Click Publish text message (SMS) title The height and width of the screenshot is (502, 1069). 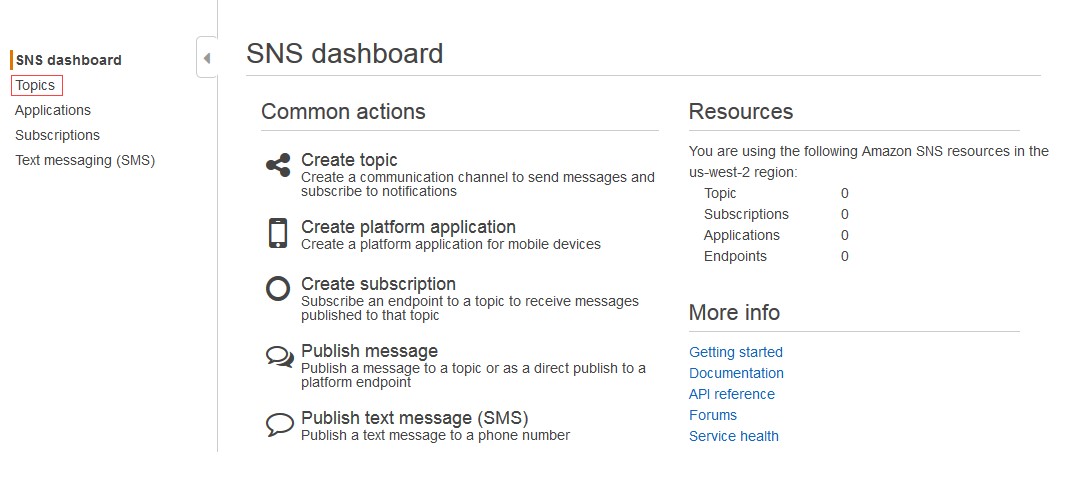[x=415, y=417]
